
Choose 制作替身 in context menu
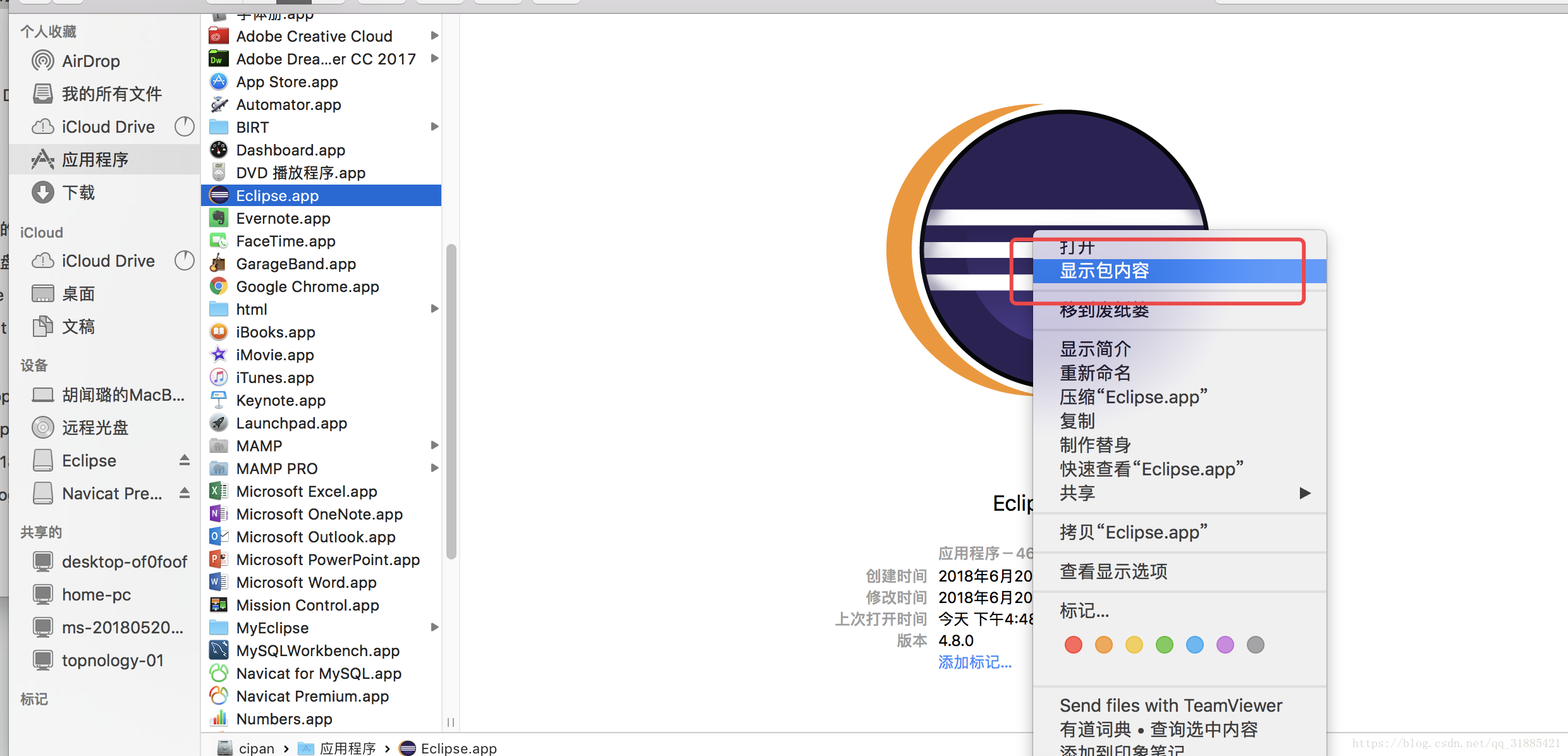tap(1179, 445)
